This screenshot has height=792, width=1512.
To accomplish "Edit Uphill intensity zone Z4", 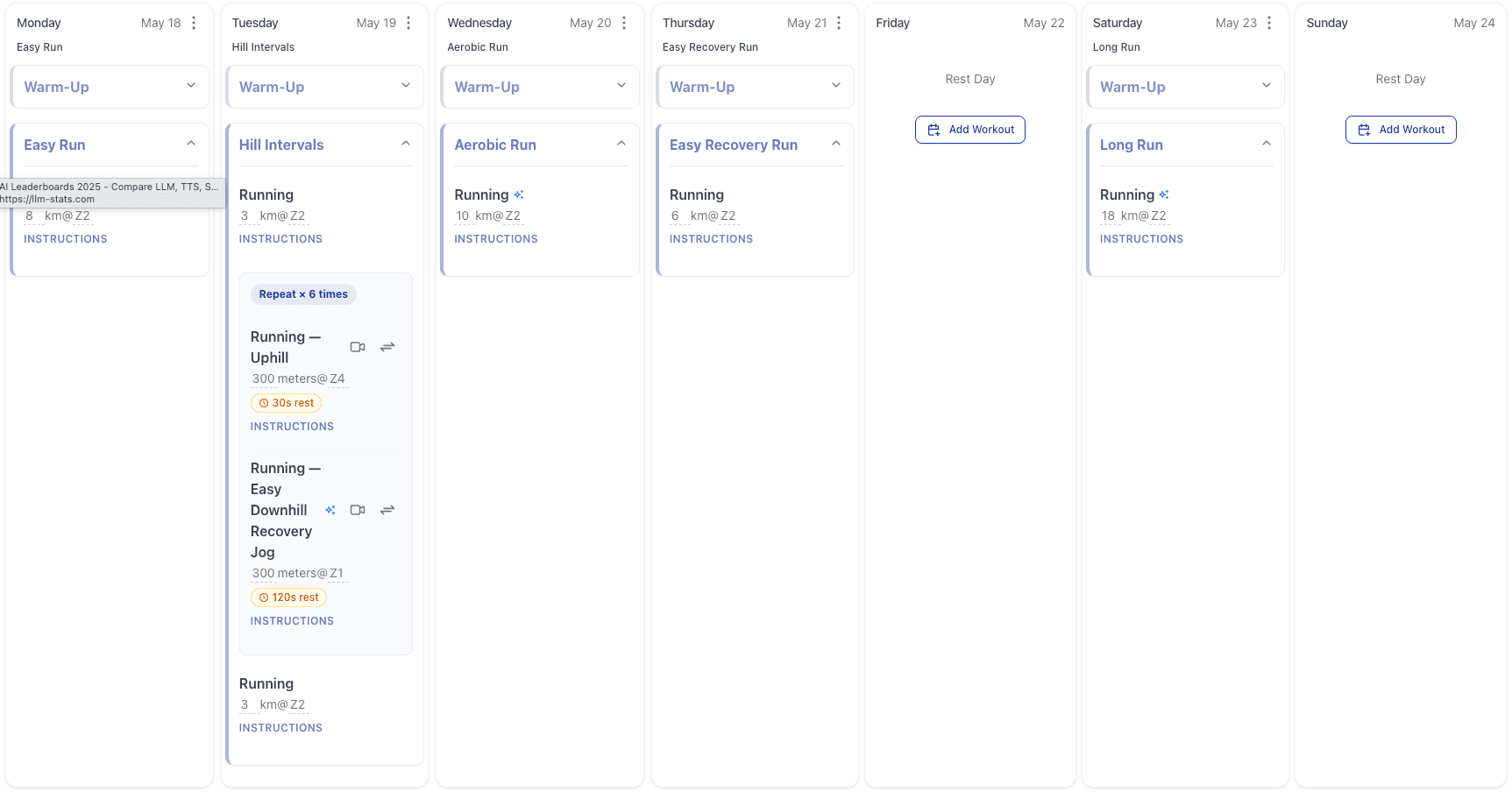I will 337,378.
